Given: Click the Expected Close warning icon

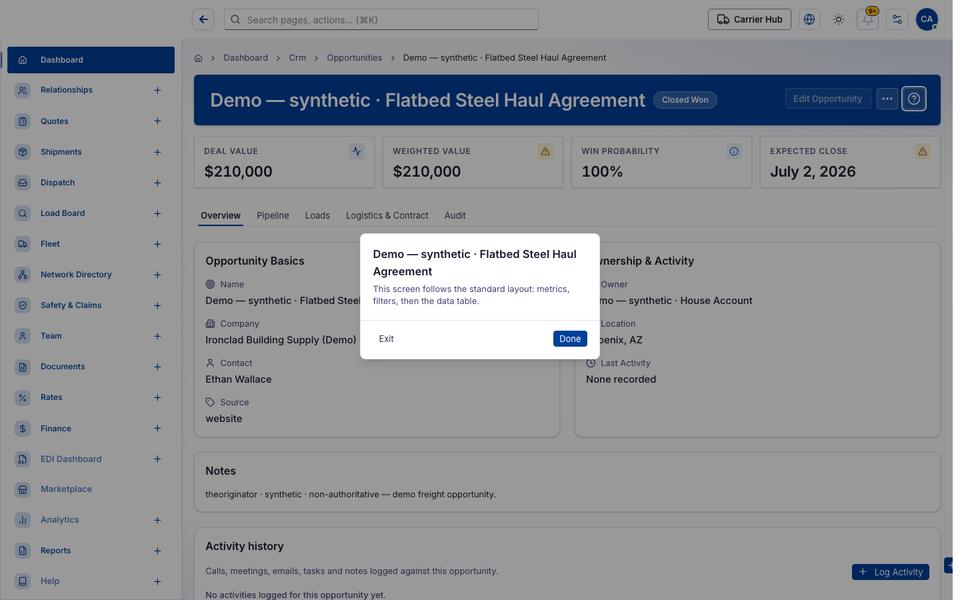Looking at the screenshot, I should point(922,151).
